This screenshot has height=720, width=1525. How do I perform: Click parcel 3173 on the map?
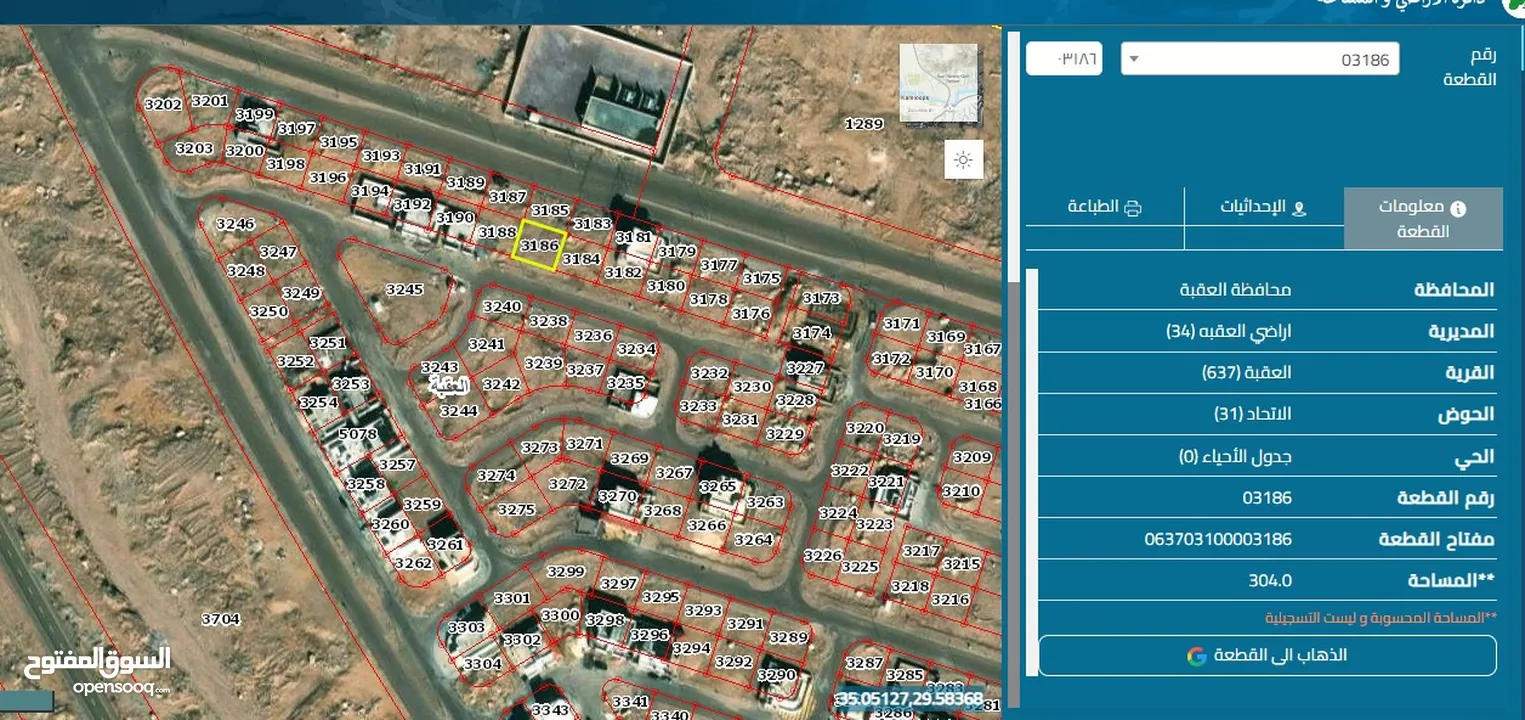point(822,298)
